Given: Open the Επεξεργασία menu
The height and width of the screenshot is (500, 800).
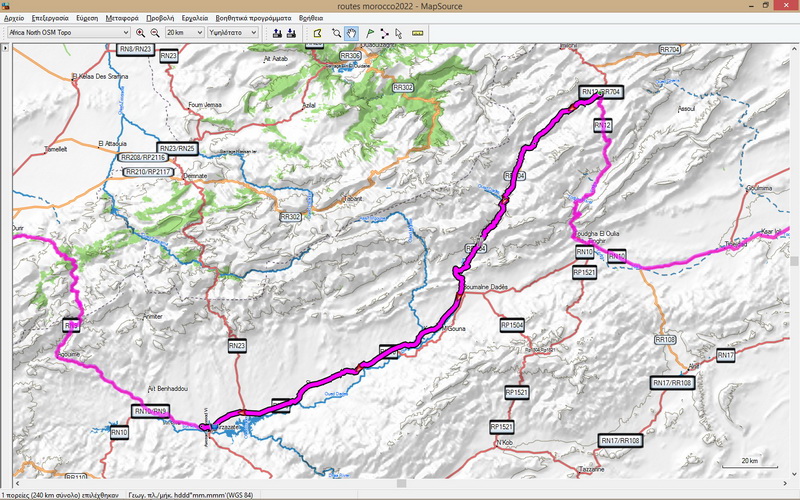Looking at the screenshot, I should click(x=50, y=18).
